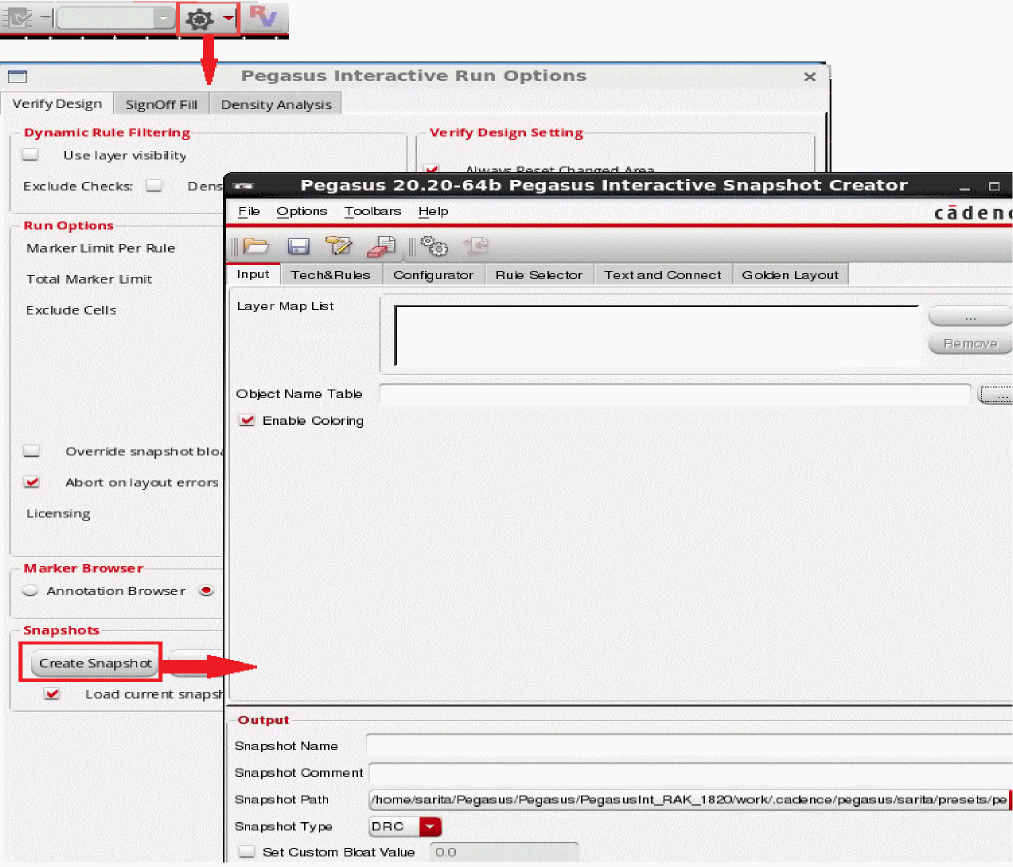The width and height of the screenshot is (1013, 867).
Task: Uncheck the Enable Coloring checkbox
Action: point(247,421)
